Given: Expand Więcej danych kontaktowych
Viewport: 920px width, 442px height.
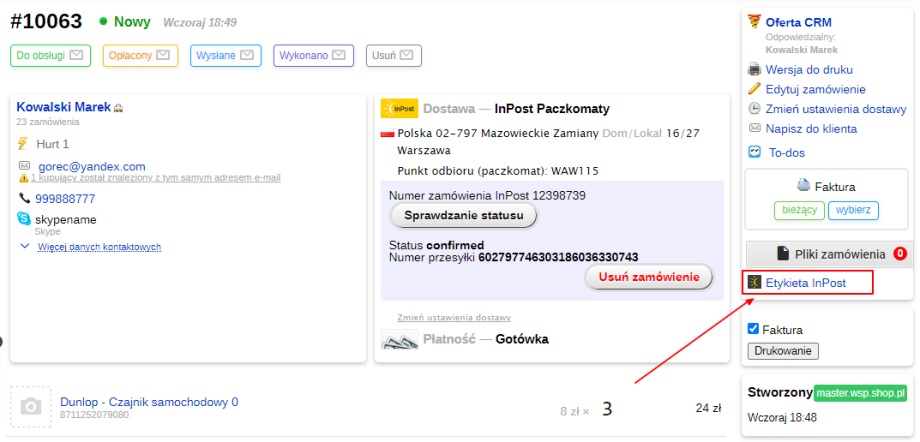Looking at the screenshot, I should point(98,247).
